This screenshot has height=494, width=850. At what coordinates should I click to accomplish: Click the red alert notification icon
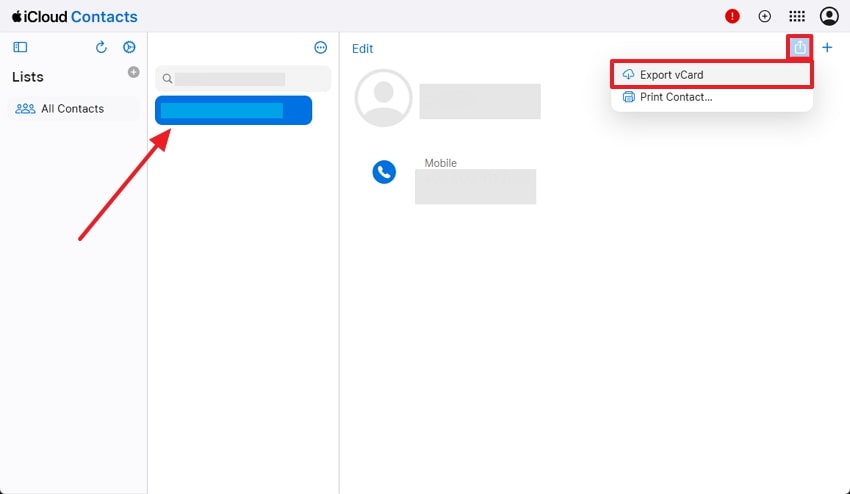pyautogui.click(x=732, y=16)
